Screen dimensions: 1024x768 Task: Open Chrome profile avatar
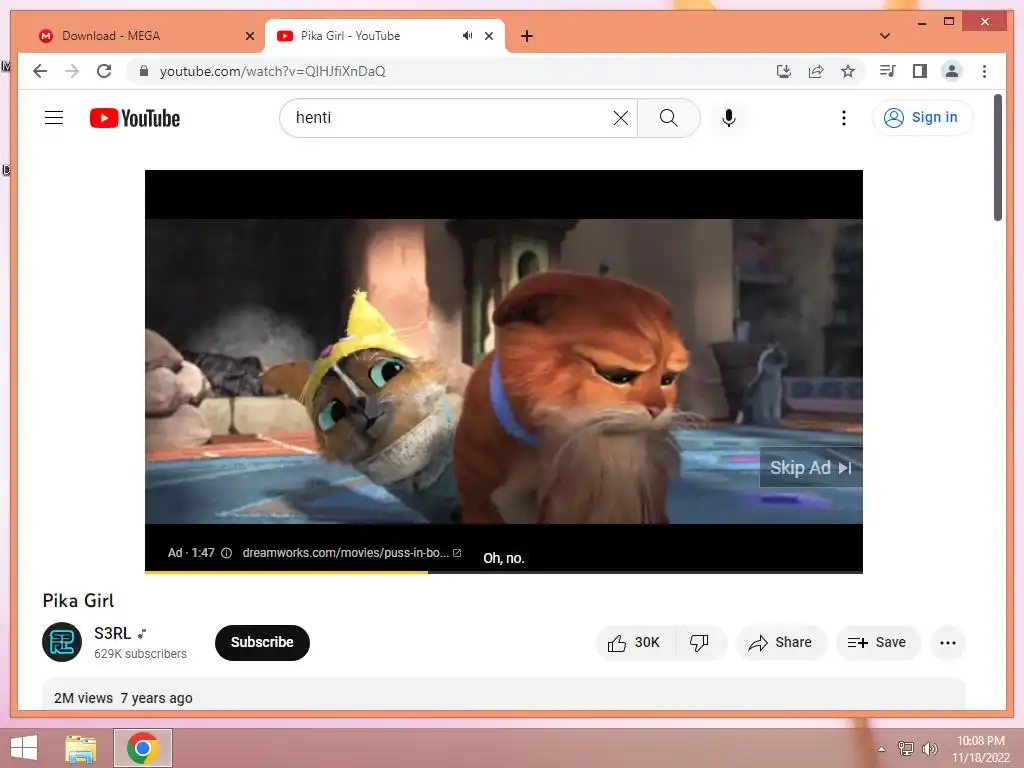(952, 71)
